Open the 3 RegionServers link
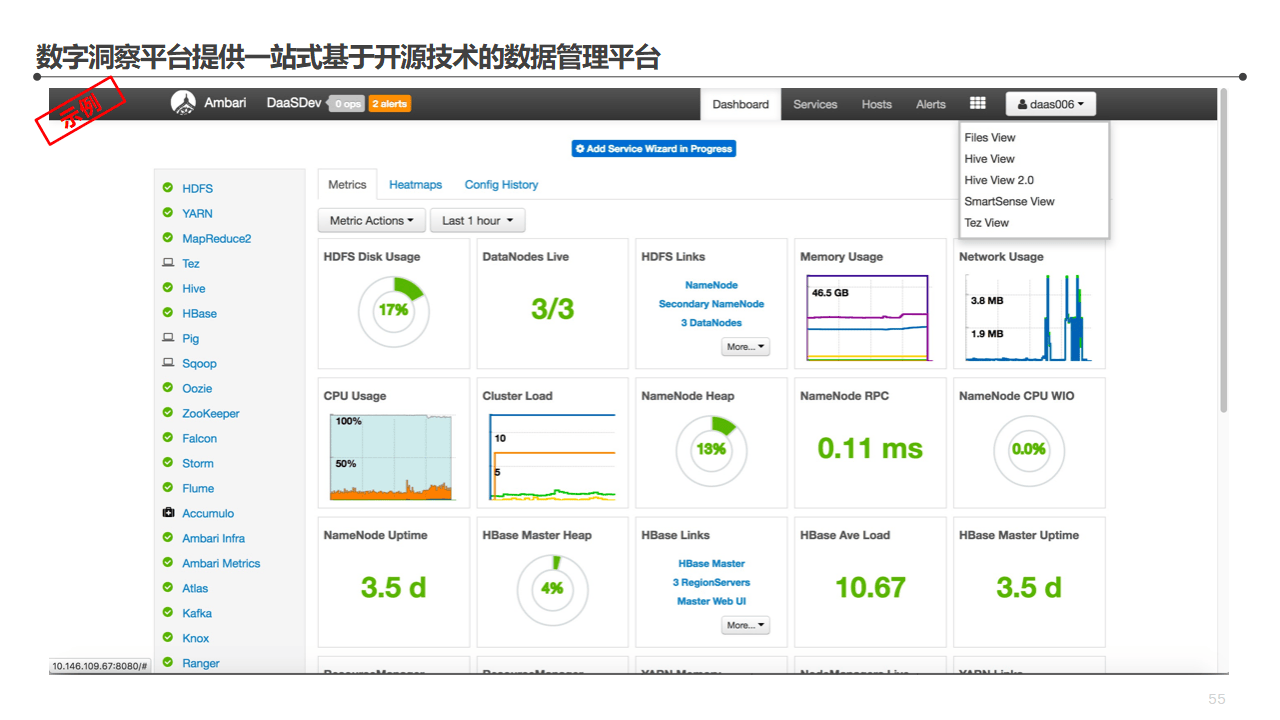The image size is (1280, 720). pos(711,582)
